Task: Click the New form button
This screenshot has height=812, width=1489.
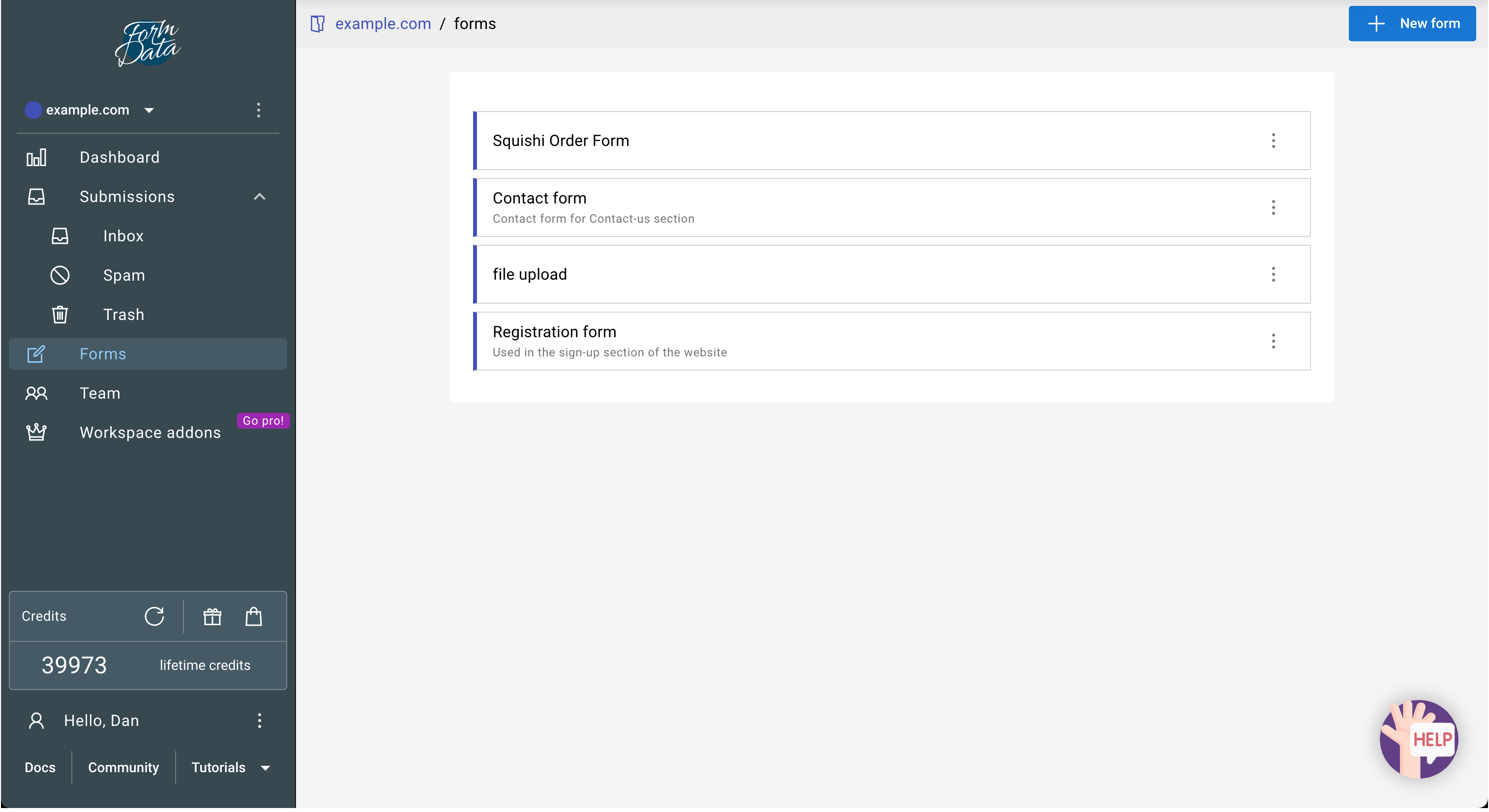Action: 1411,24
